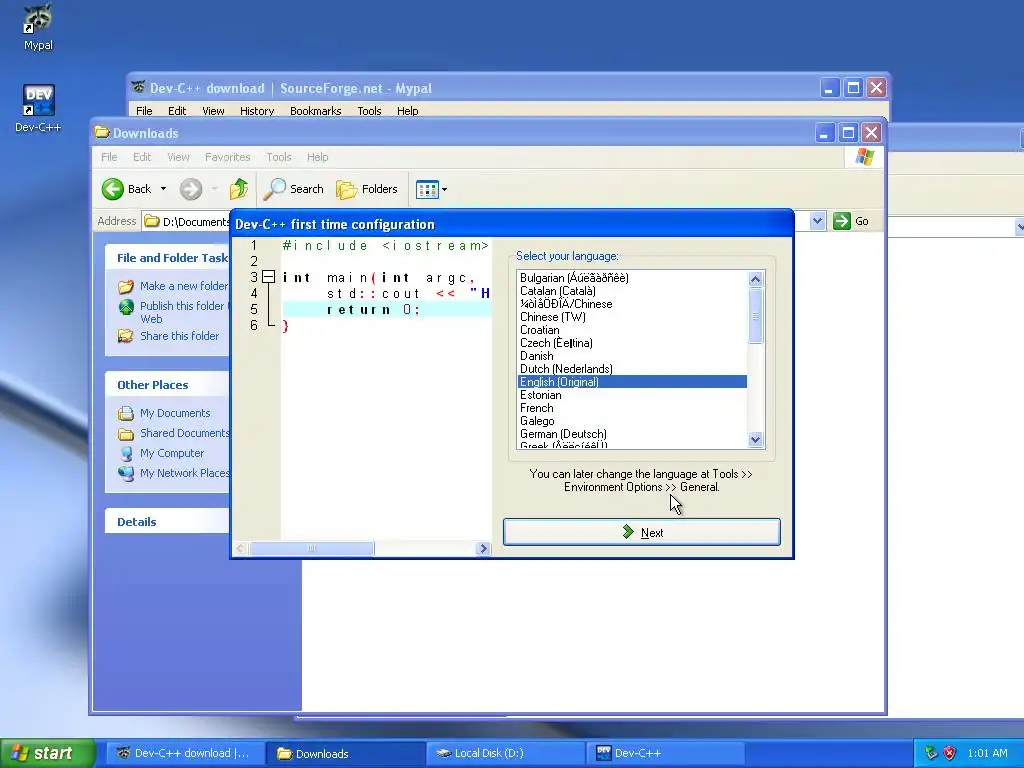Viewport: 1024px width, 768px height.
Task: Open the Windows start menu
Action: (48, 753)
